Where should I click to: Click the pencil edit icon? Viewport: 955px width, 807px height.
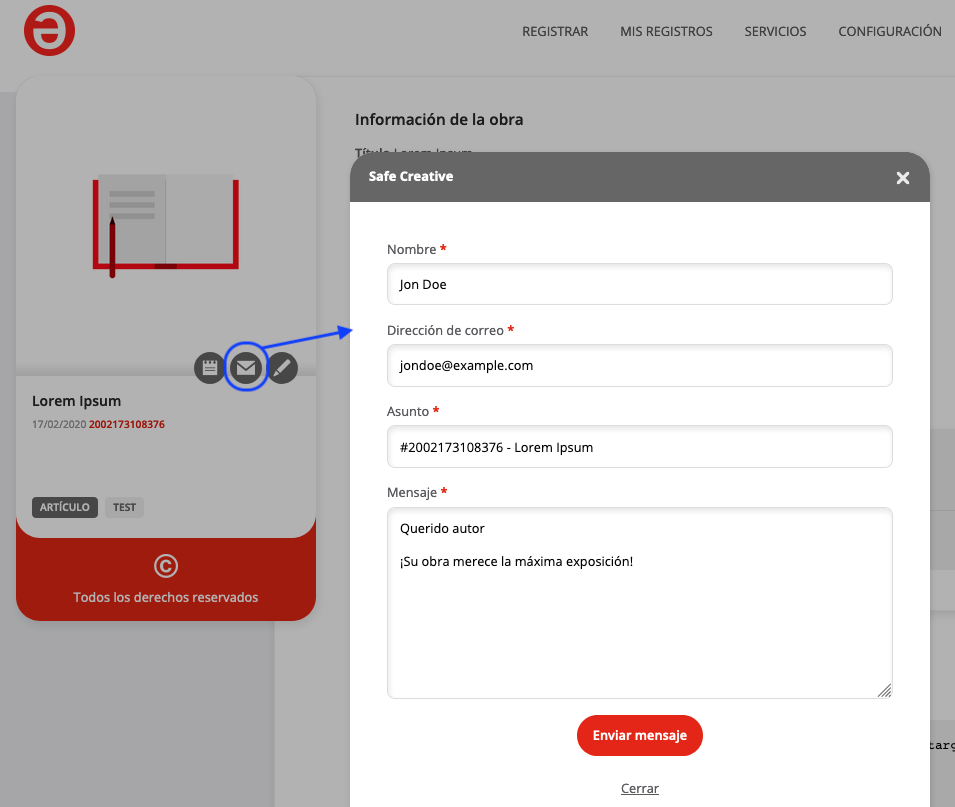[x=283, y=368]
